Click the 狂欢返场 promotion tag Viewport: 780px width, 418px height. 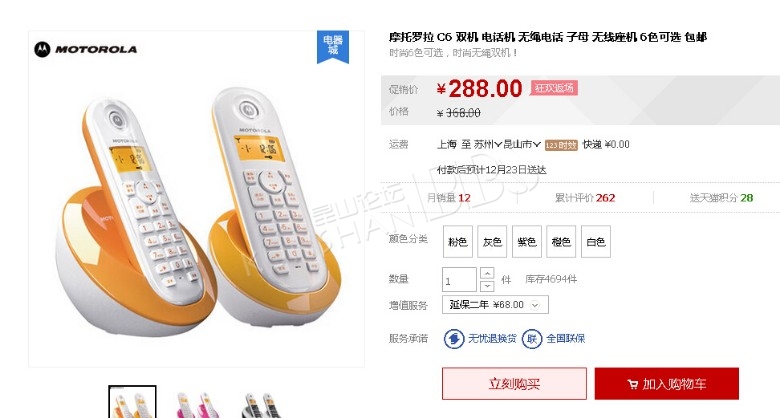554,88
